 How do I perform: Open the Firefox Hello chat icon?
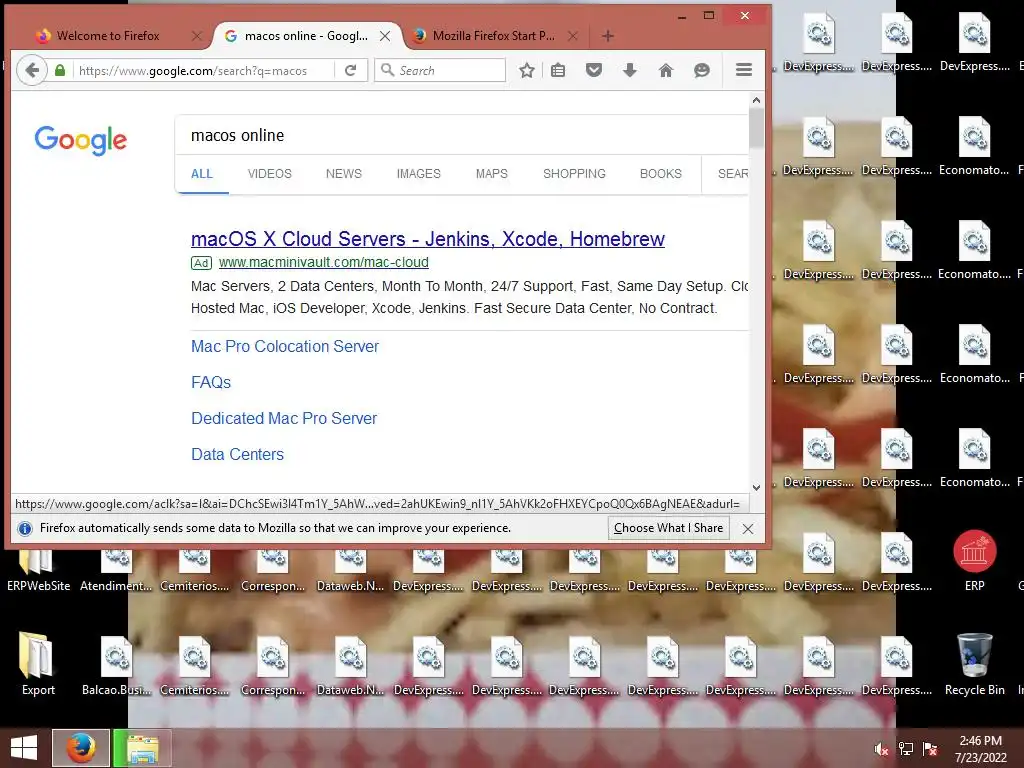click(702, 71)
